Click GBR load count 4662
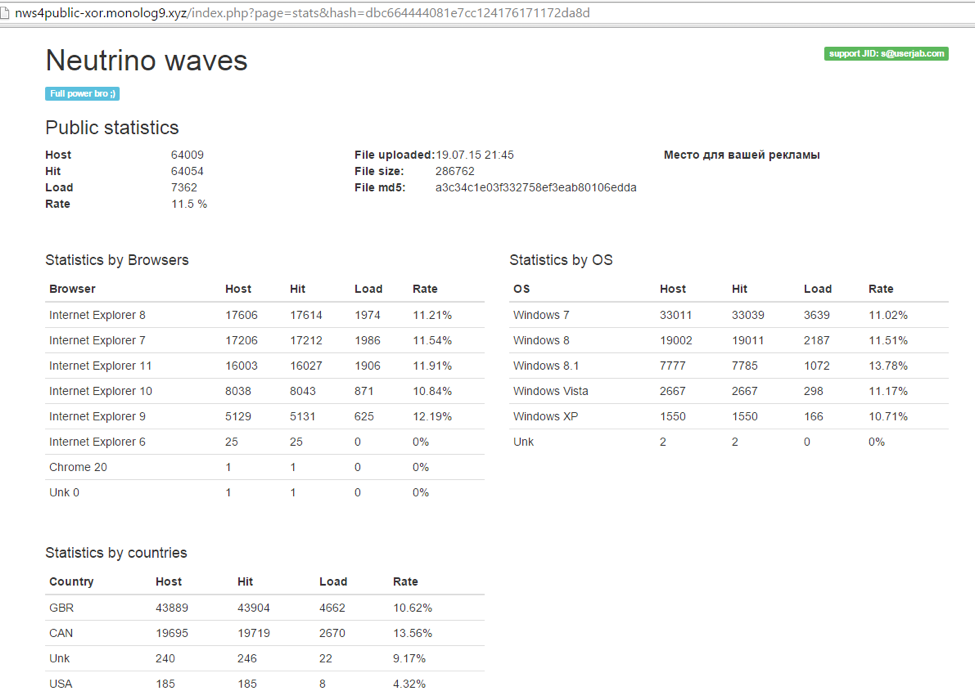This screenshot has width=975, height=696. (332, 608)
